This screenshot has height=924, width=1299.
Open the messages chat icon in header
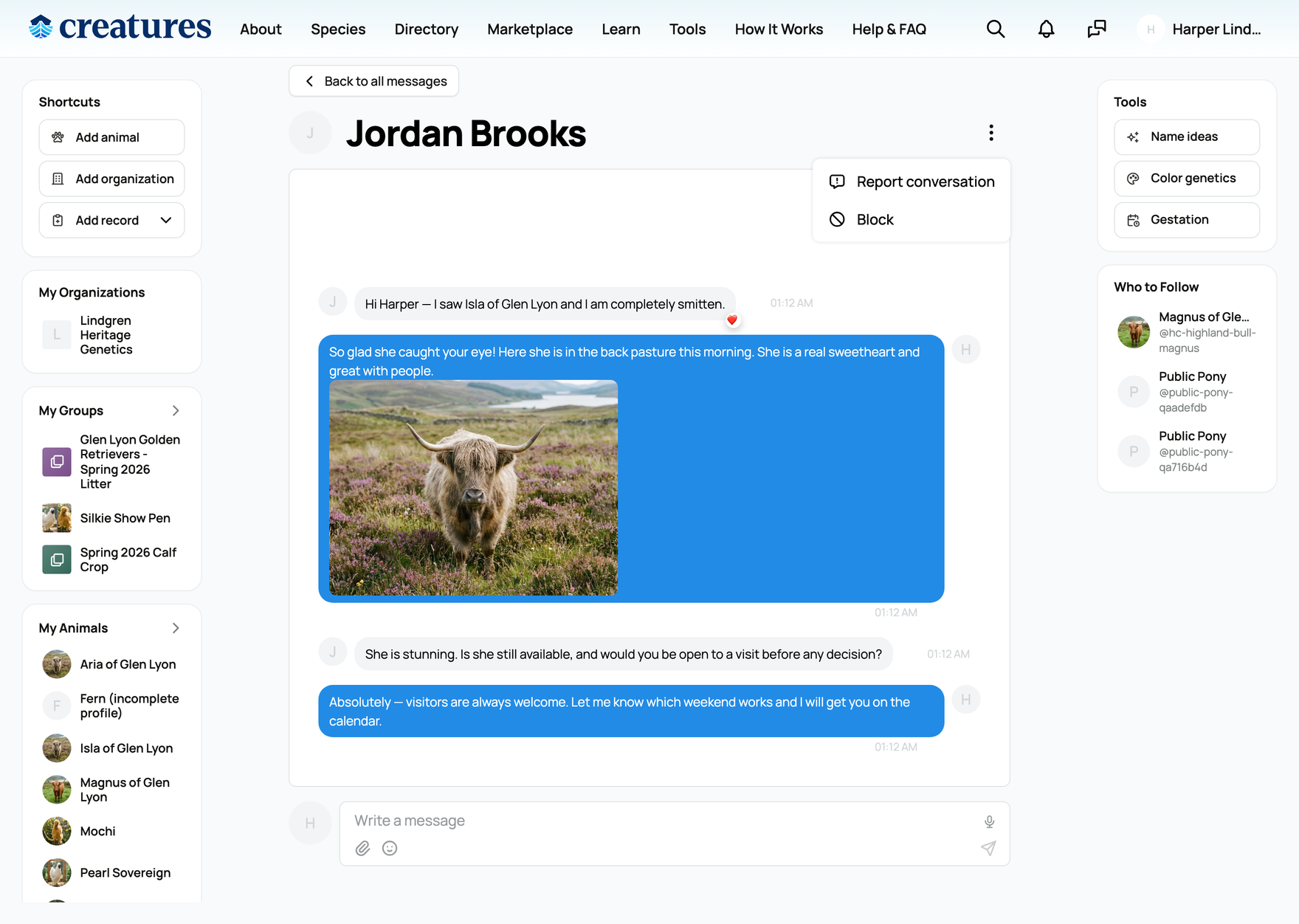pos(1097,29)
